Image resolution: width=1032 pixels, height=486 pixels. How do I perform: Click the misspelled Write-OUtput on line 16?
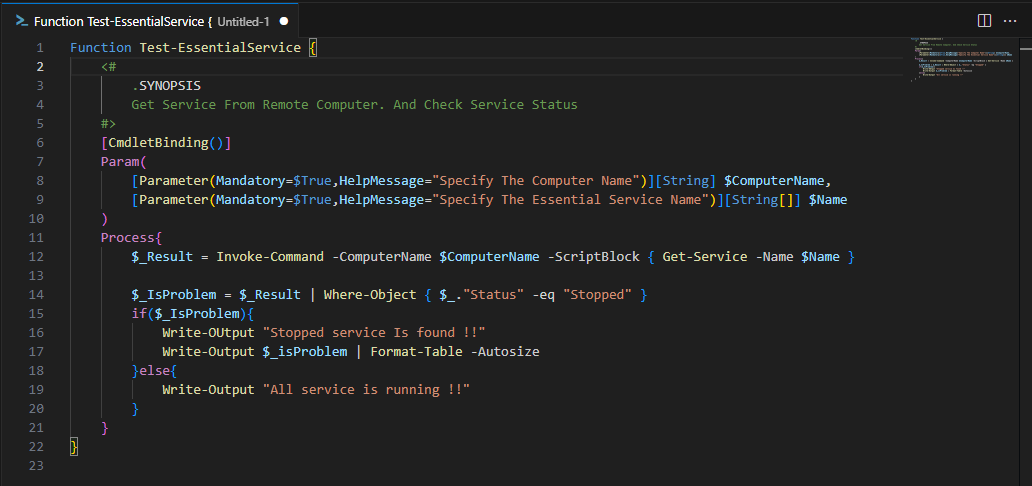(209, 333)
